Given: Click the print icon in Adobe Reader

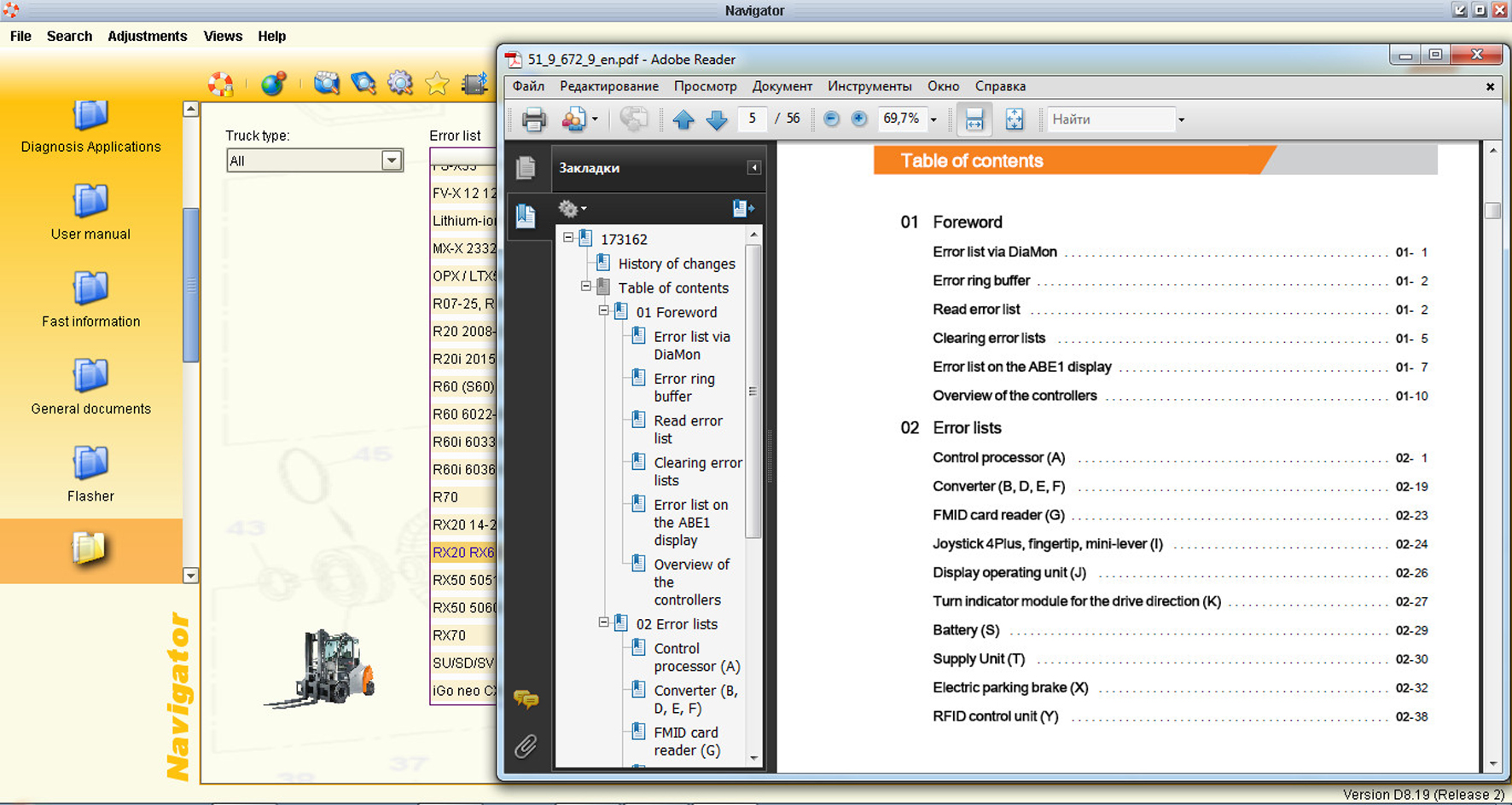Looking at the screenshot, I should 534,119.
